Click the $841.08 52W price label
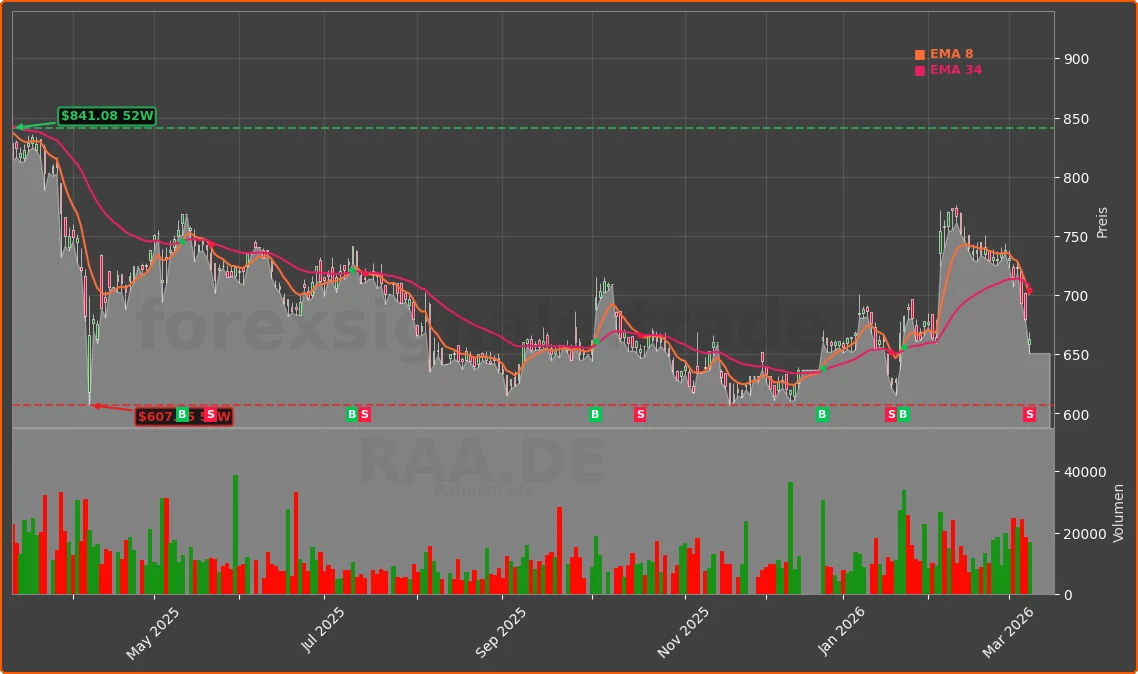 [107, 116]
